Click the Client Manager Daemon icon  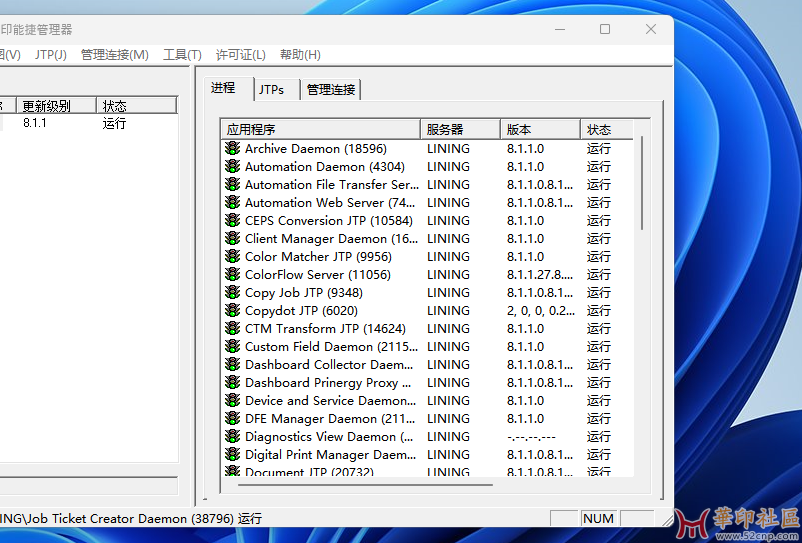tap(232, 238)
